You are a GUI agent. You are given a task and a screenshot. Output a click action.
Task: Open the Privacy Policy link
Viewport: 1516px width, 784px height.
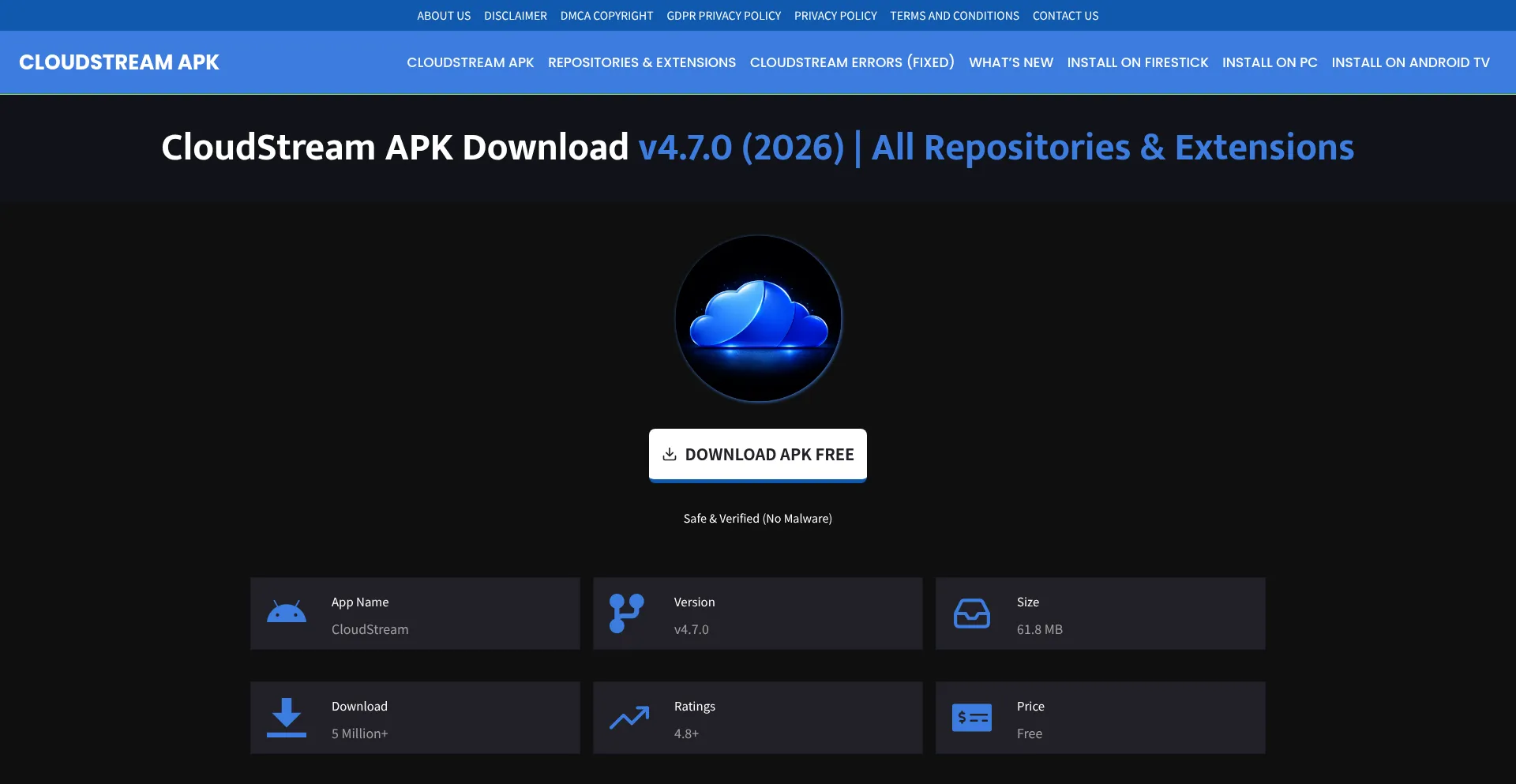tap(835, 16)
